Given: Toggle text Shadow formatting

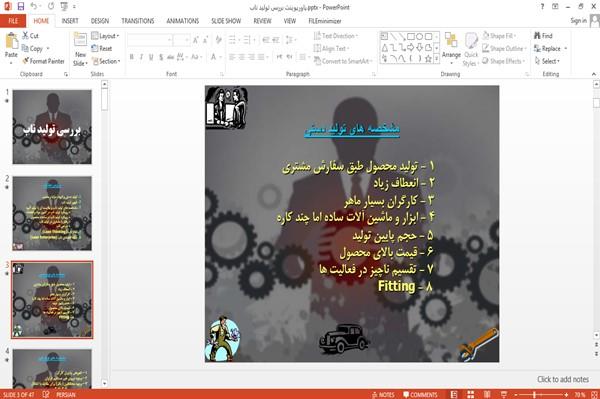Looking at the screenshot, I should [161, 57].
